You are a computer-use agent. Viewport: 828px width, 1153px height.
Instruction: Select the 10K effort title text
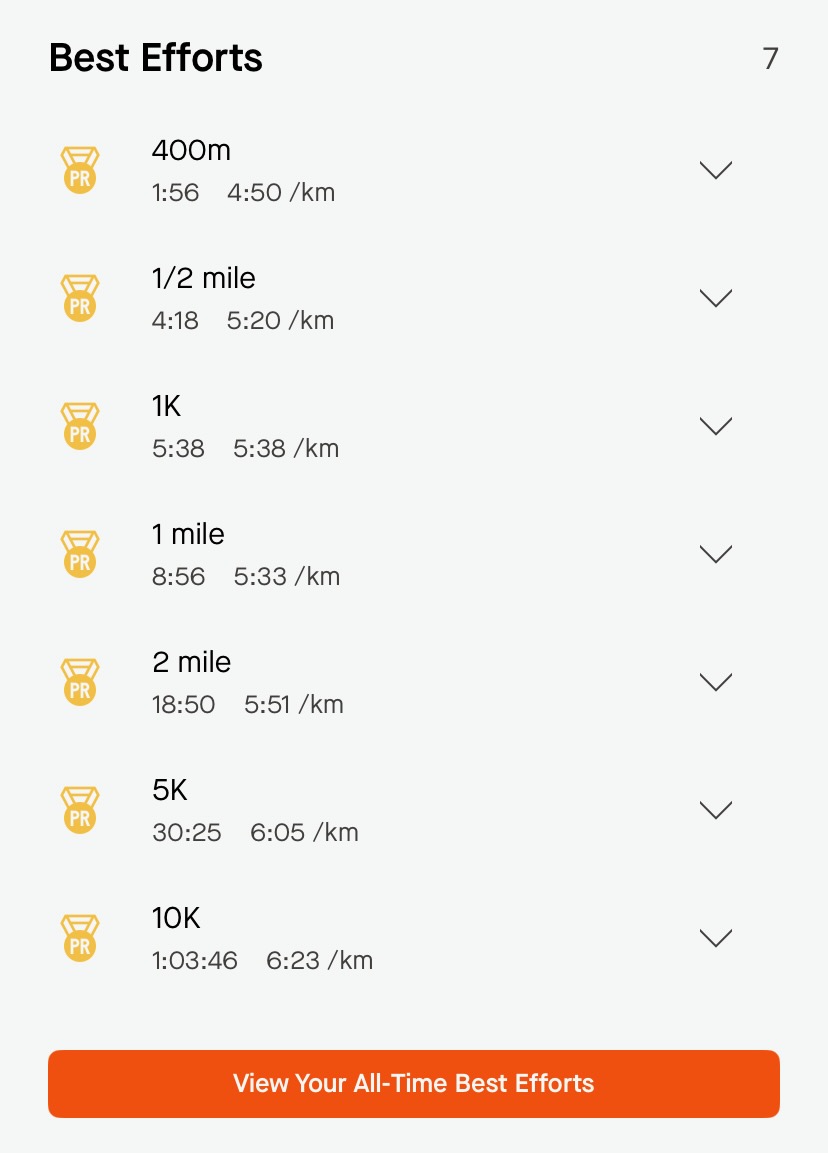[176, 918]
